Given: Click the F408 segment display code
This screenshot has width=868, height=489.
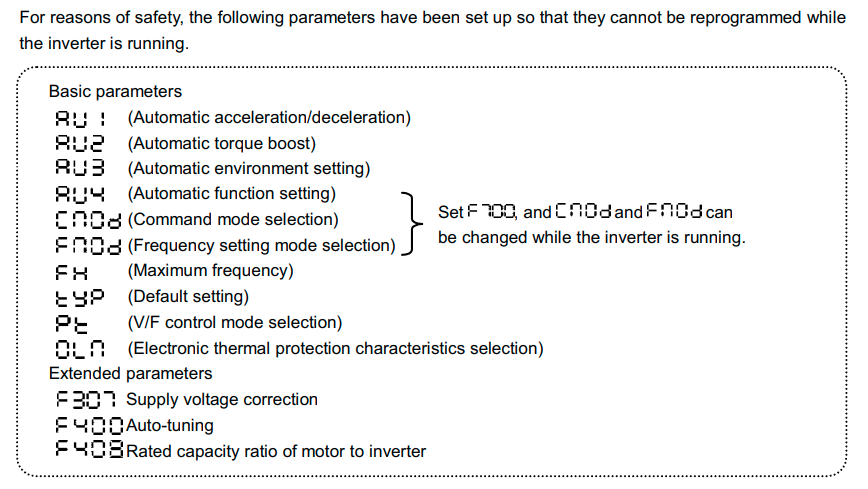Looking at the screenshot, I should tap(90, 451).
